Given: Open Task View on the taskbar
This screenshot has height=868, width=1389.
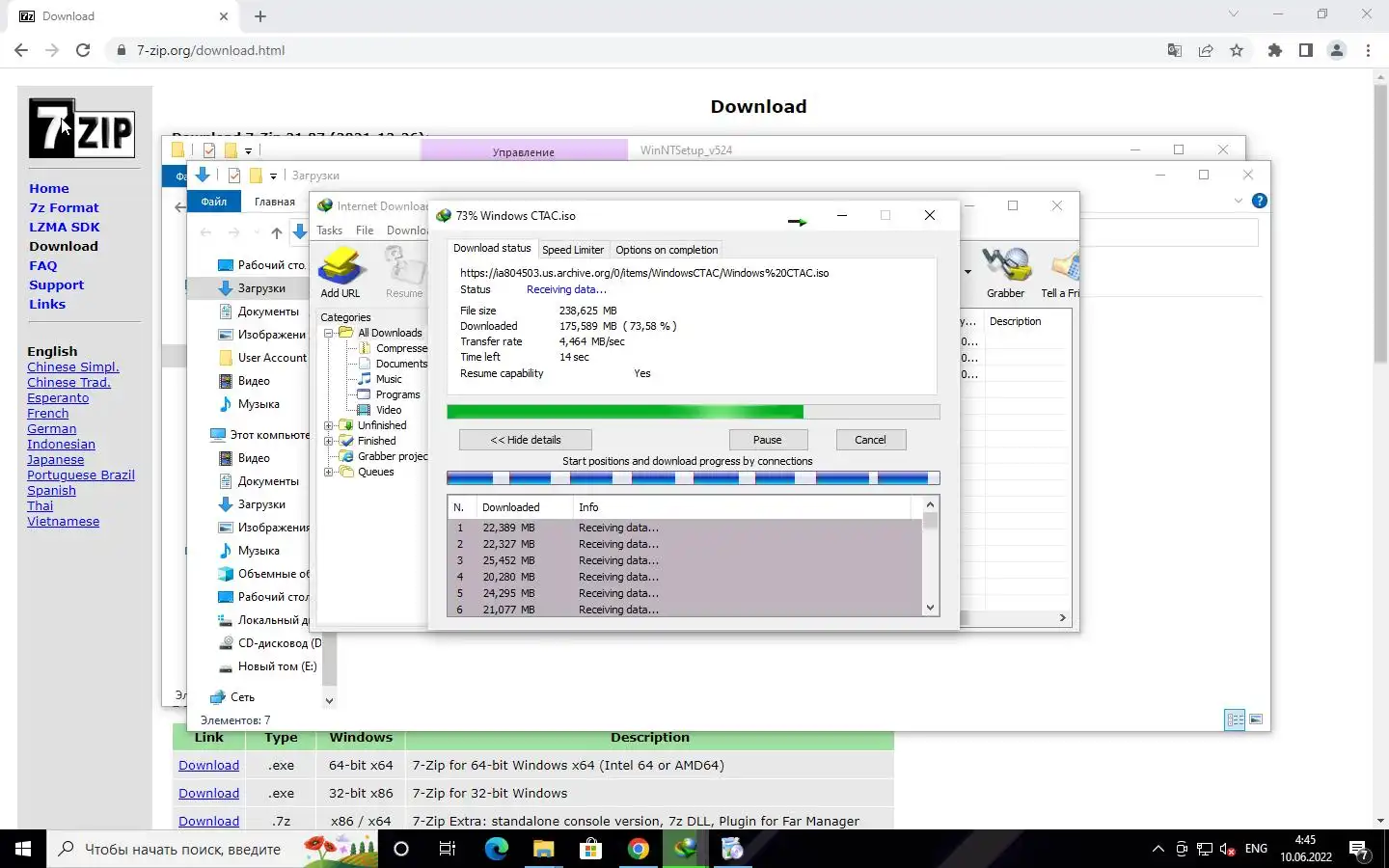Looking at the screenshot, I should [x=447, y=849].
